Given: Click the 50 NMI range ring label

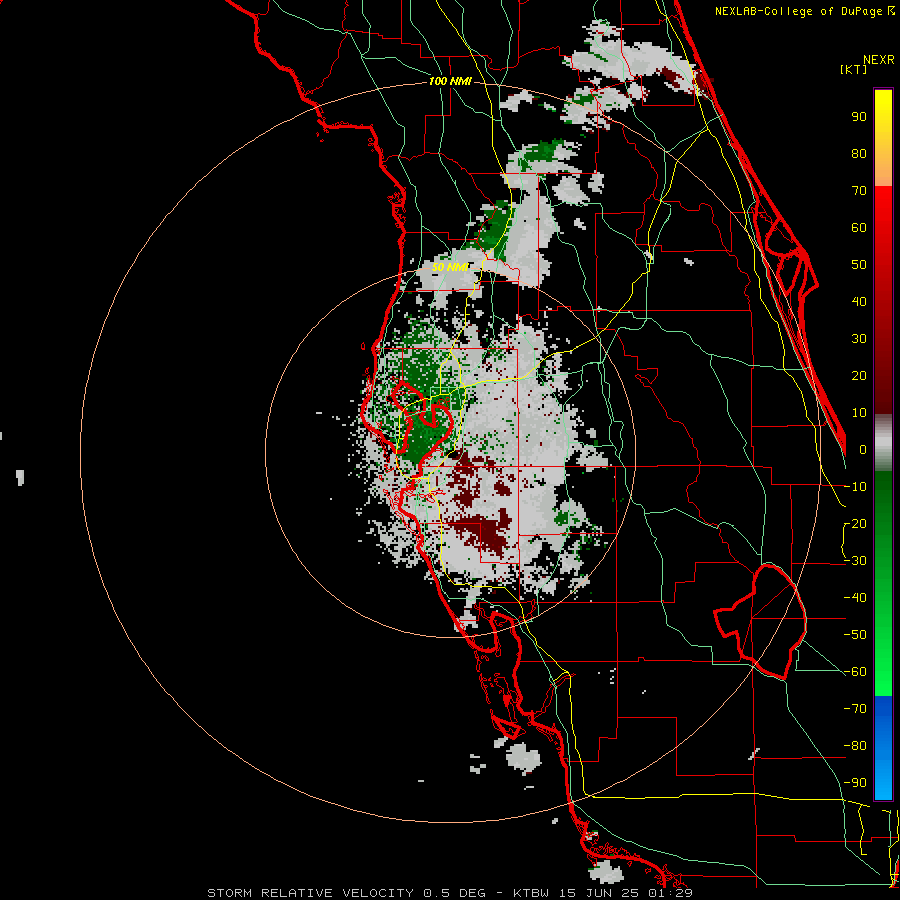Looking at the screenshot, I should [x=449, y=267].
